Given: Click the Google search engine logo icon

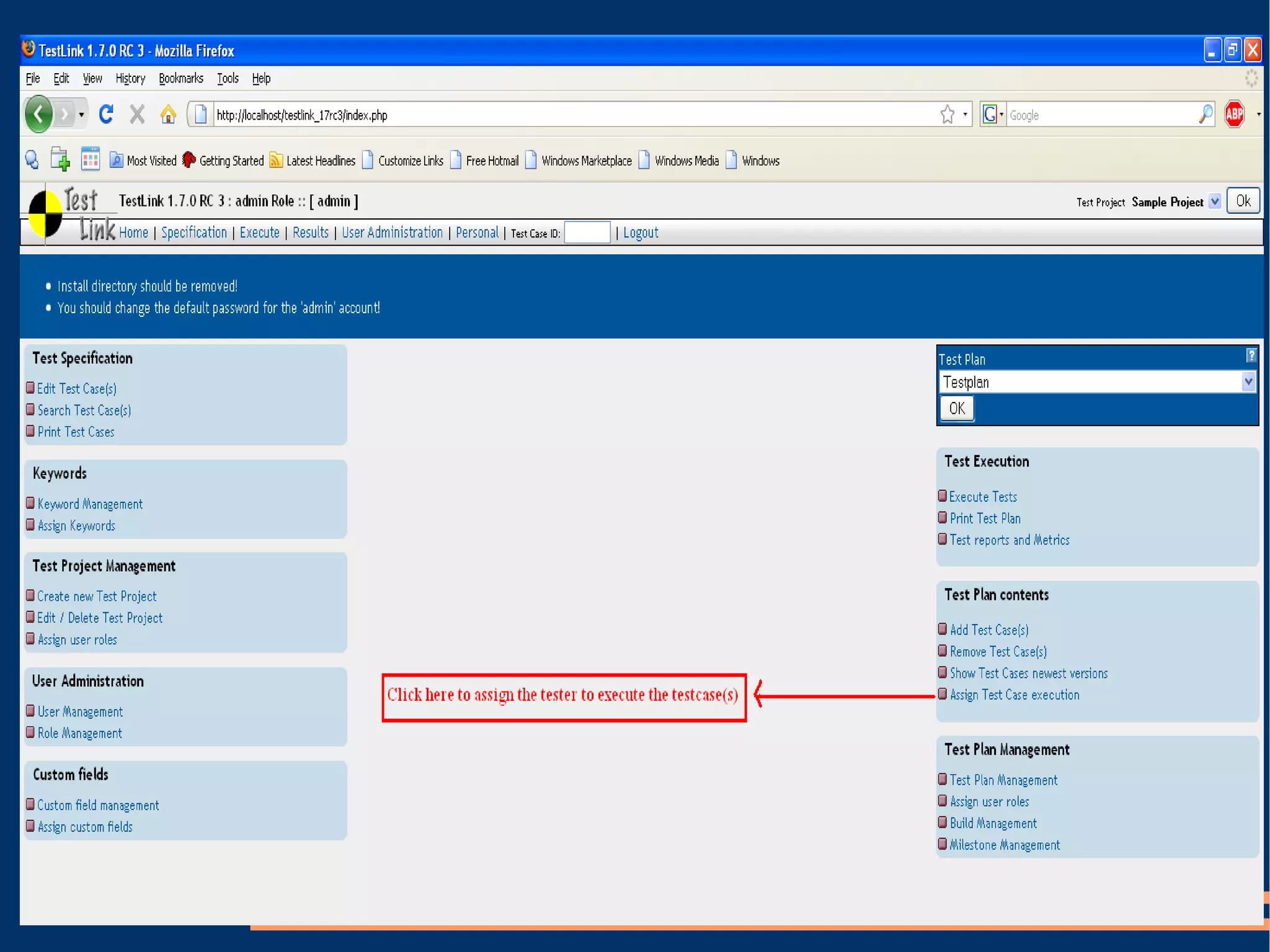Looking at the screenshot, I should click(990, 115).
